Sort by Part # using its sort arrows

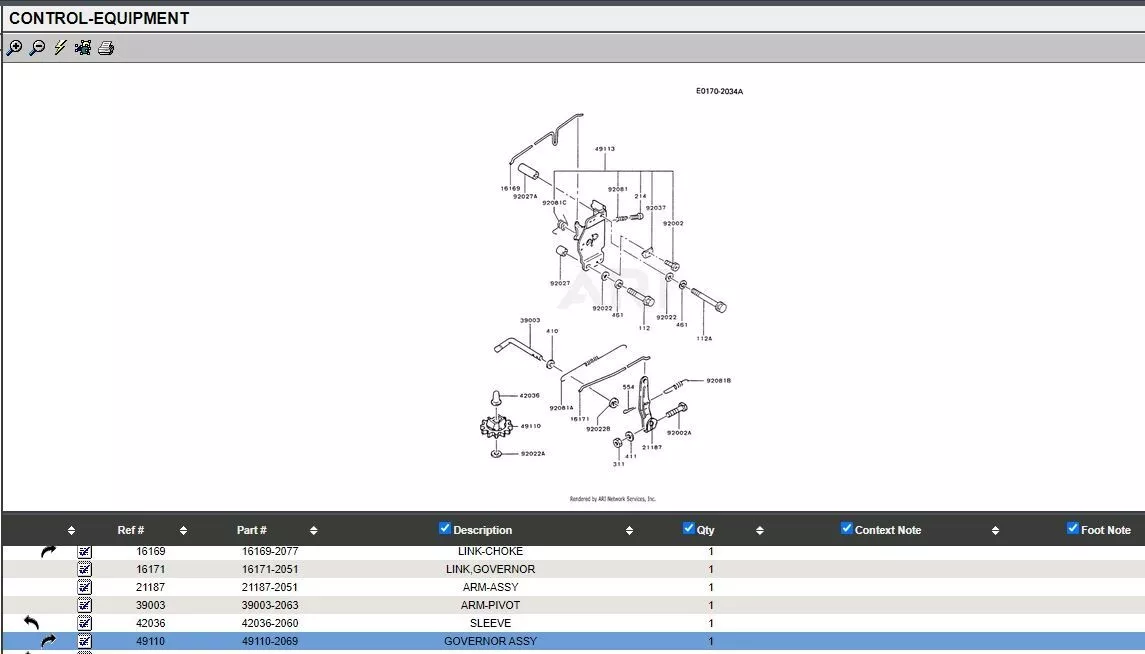click(313, 530)
